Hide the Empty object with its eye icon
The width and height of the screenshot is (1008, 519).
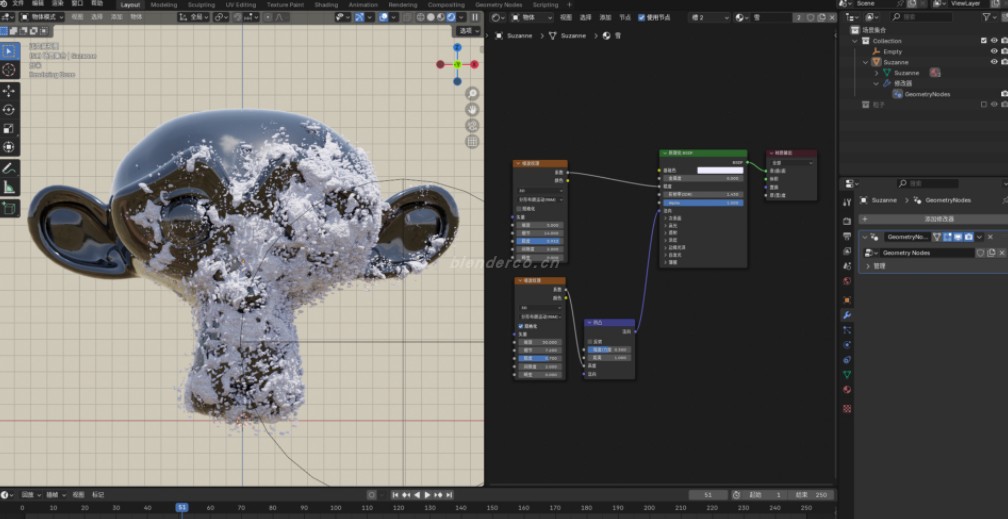click(994, 51)
